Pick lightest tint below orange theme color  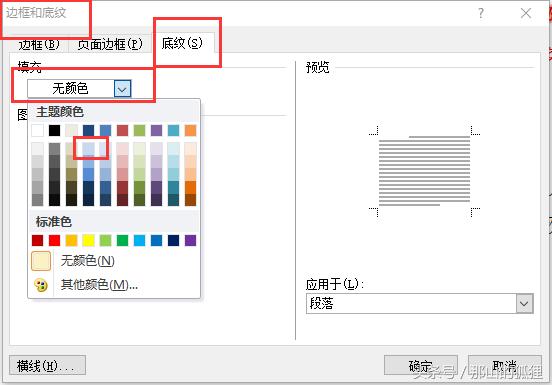[190, 149]
